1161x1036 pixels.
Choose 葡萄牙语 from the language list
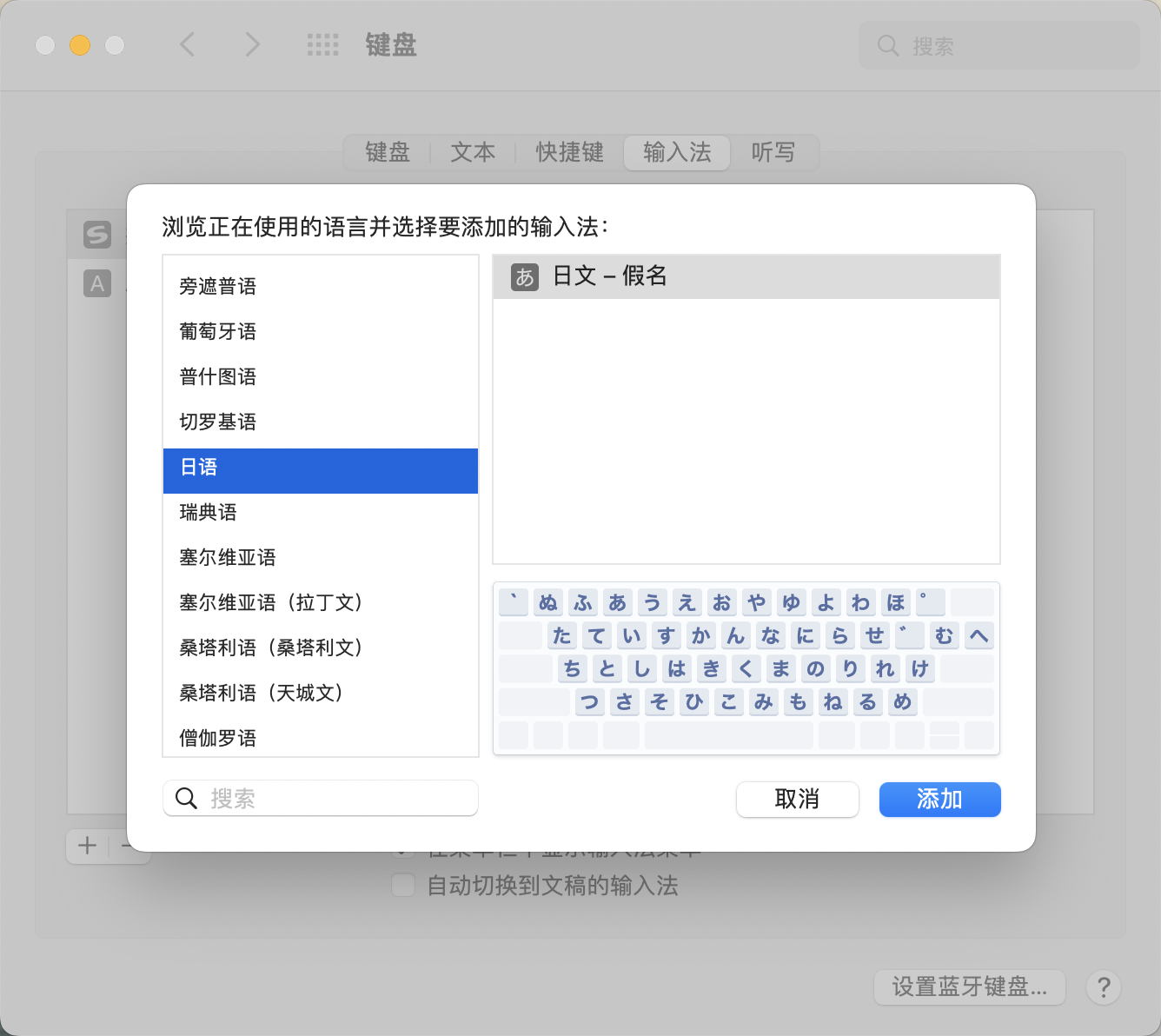218,332
